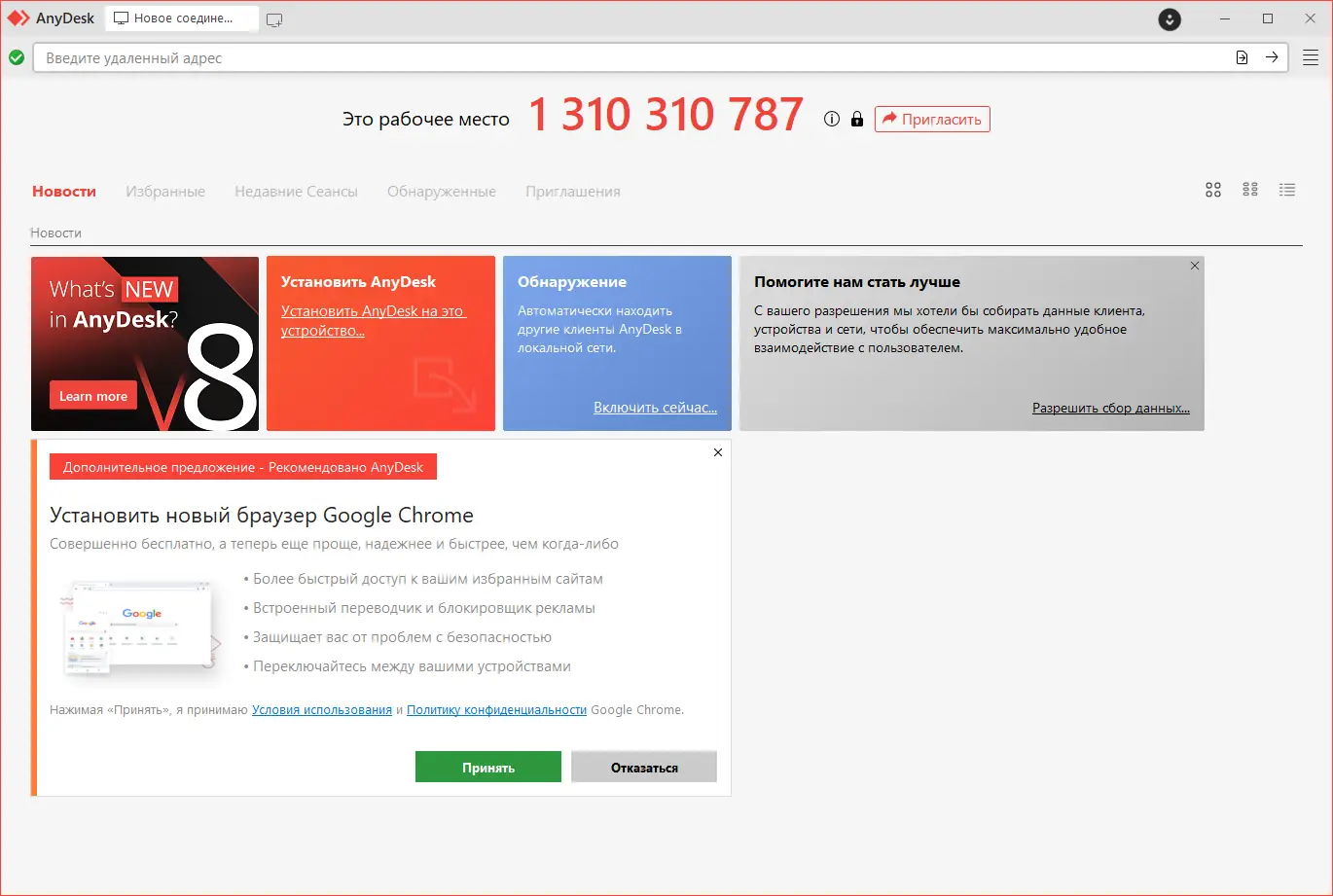1333x896 pixels.
Task: Click the Дополнительное предложение red label
Action: (243, 467)
